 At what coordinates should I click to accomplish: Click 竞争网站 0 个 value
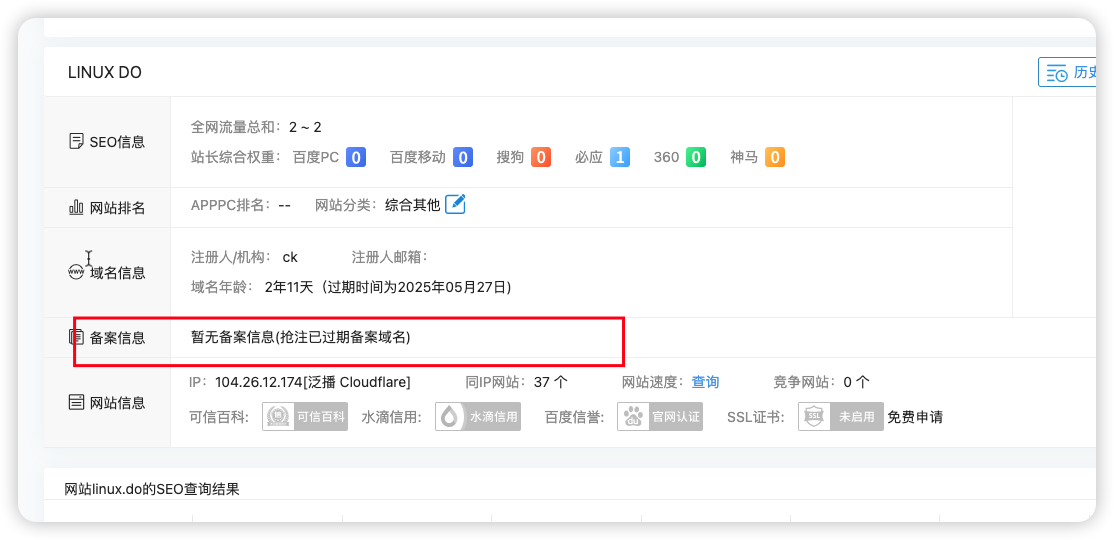point(856,382)
